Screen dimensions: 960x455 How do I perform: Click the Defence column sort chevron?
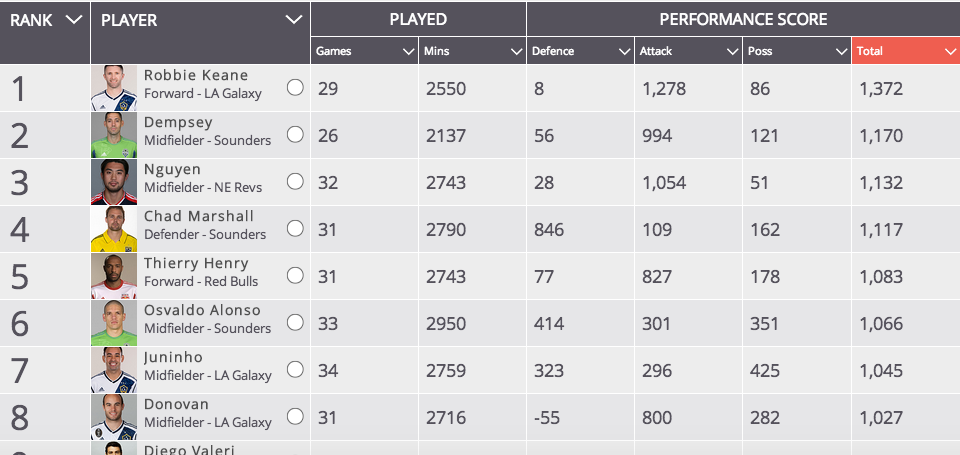624,52
